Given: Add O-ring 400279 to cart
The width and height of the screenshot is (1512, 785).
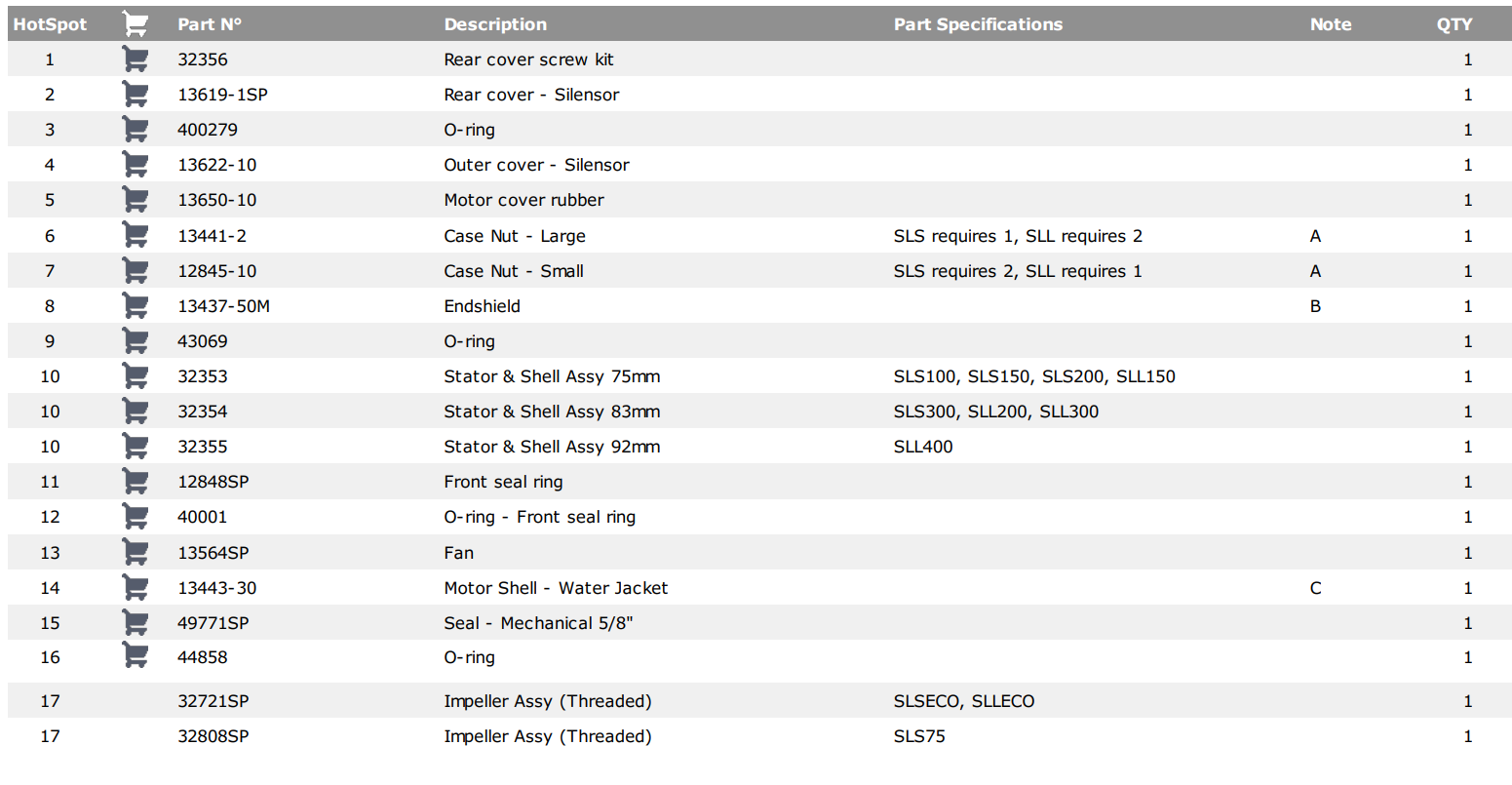Looking at the screenshot, I should (x=136, y=130).
